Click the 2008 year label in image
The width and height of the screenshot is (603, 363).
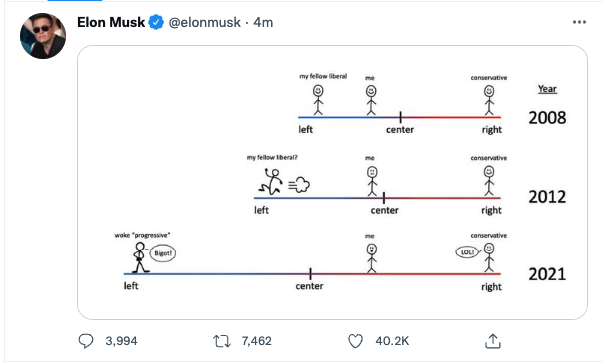point(547,118)
